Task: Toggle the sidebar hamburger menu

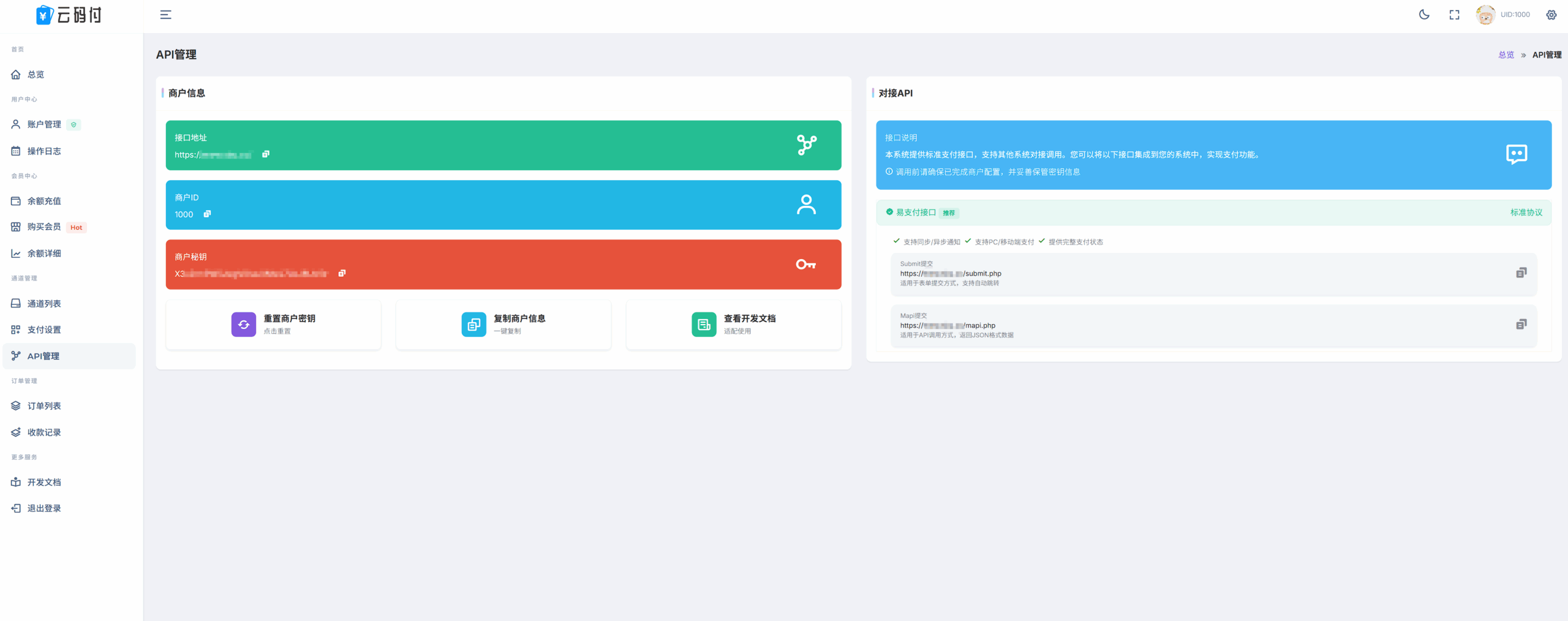Action: click(165, 15)
